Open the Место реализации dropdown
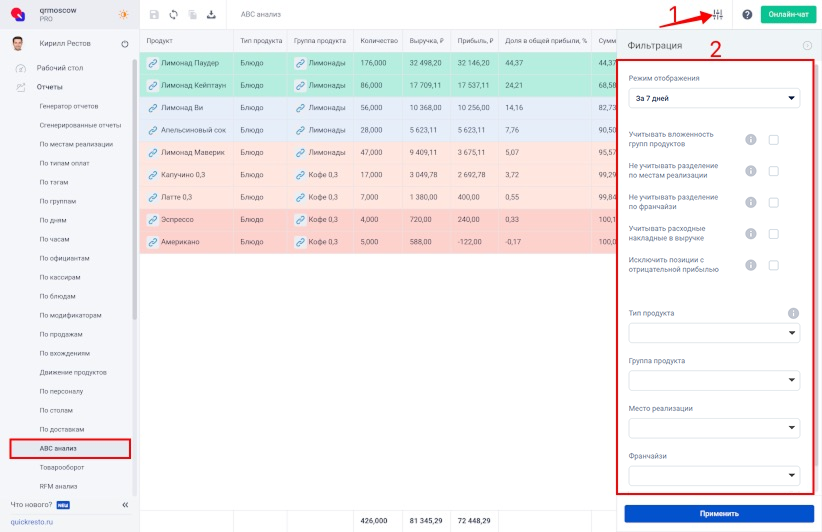The image size is (822, 532). pyautogui.click(x=714, y=428)
